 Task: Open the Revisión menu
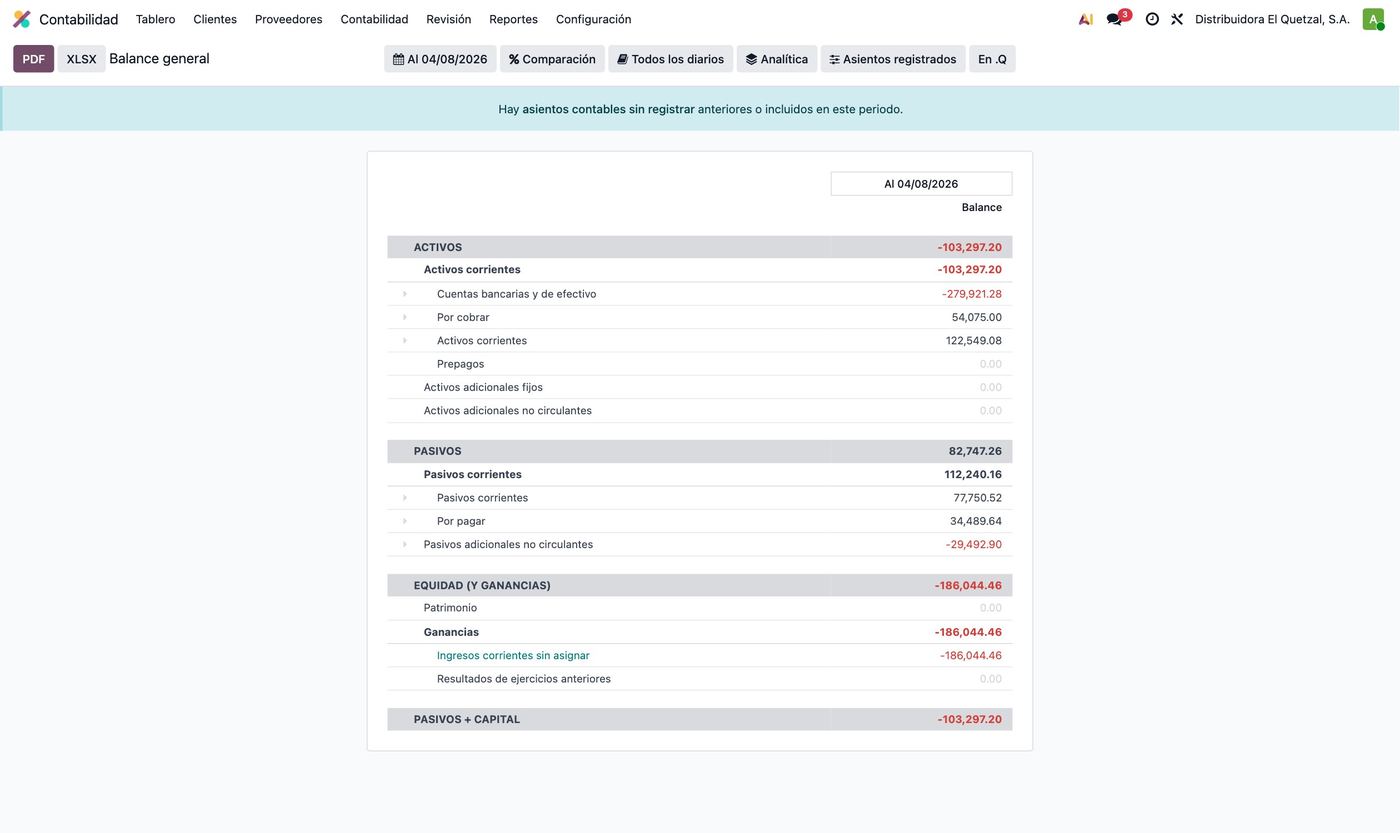pyautogui.click(x=448, y=19)
